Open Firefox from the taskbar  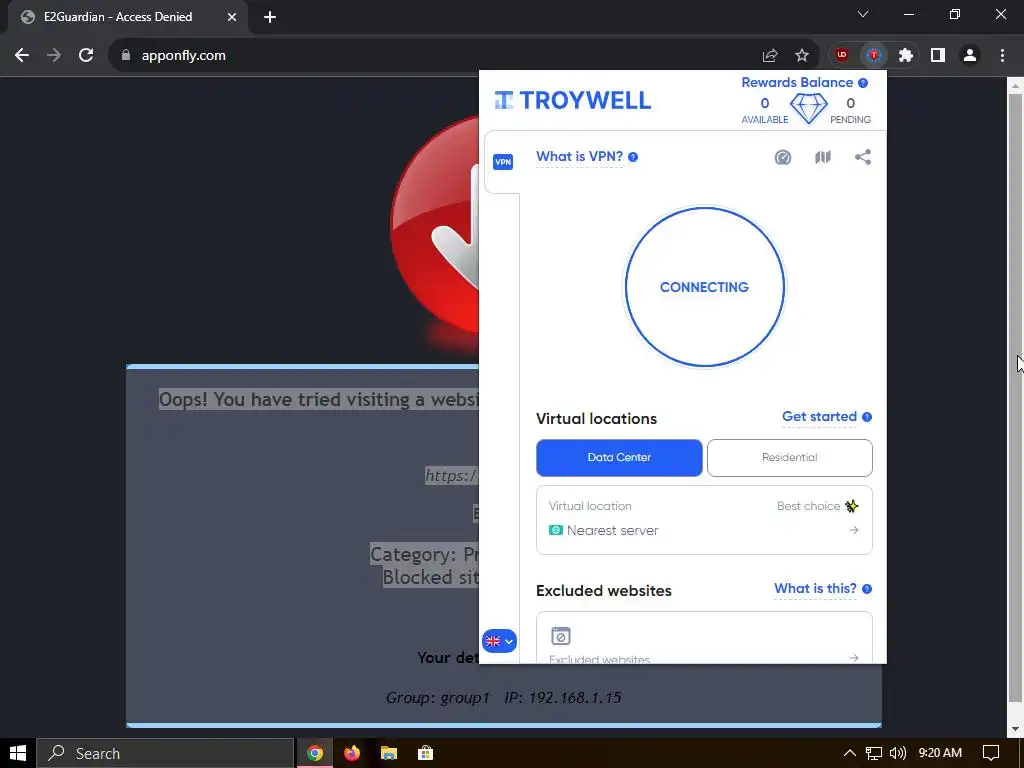(x=352, y=753)
